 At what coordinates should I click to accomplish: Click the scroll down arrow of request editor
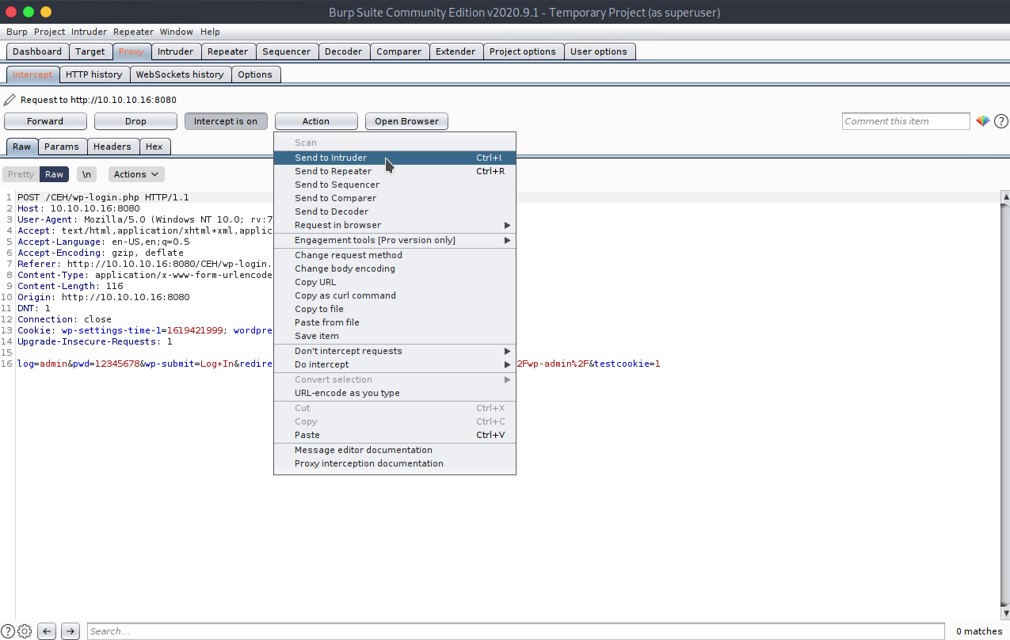[x=1004, y=612]
